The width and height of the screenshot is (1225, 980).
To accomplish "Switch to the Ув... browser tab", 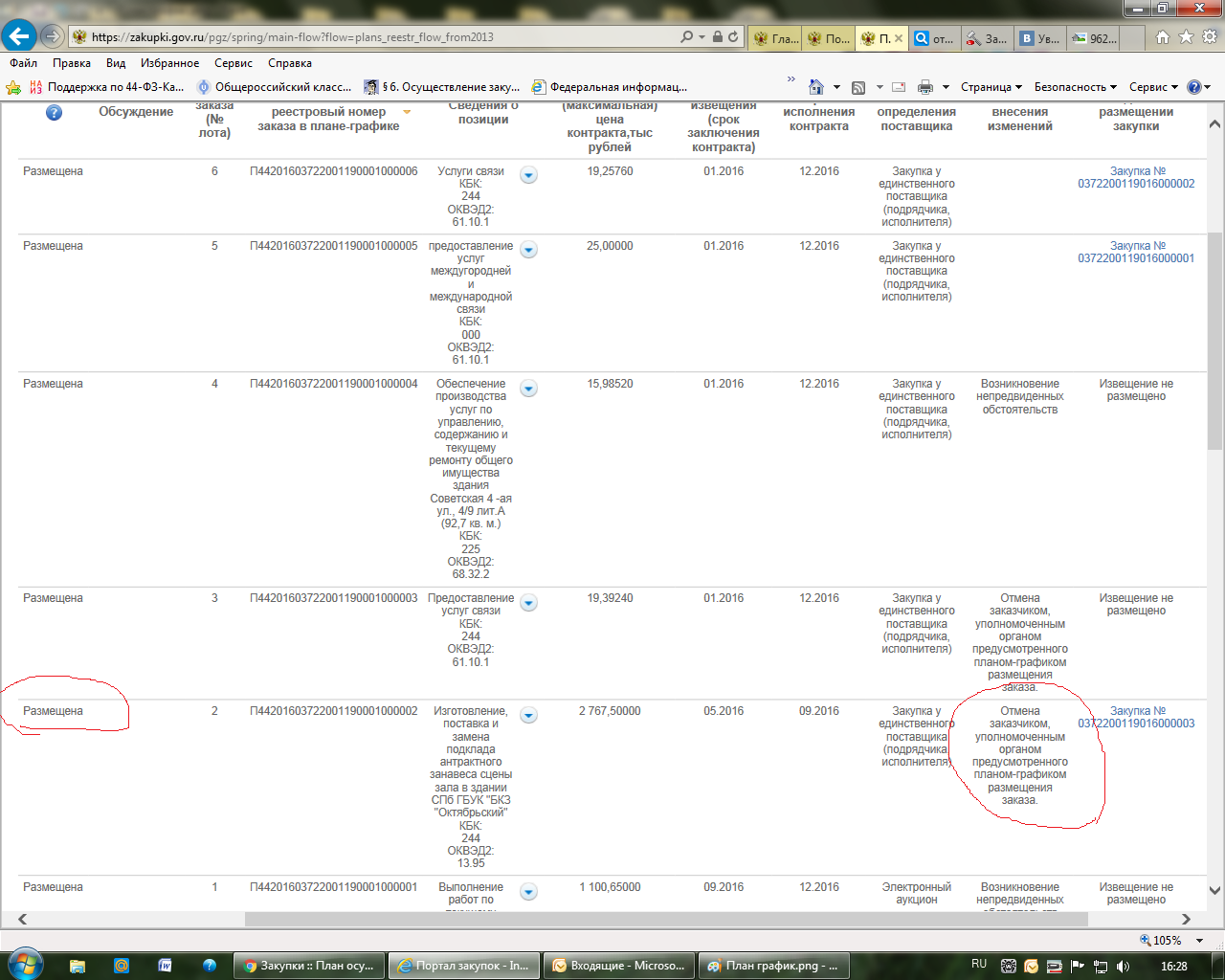I will [1040, 38].
